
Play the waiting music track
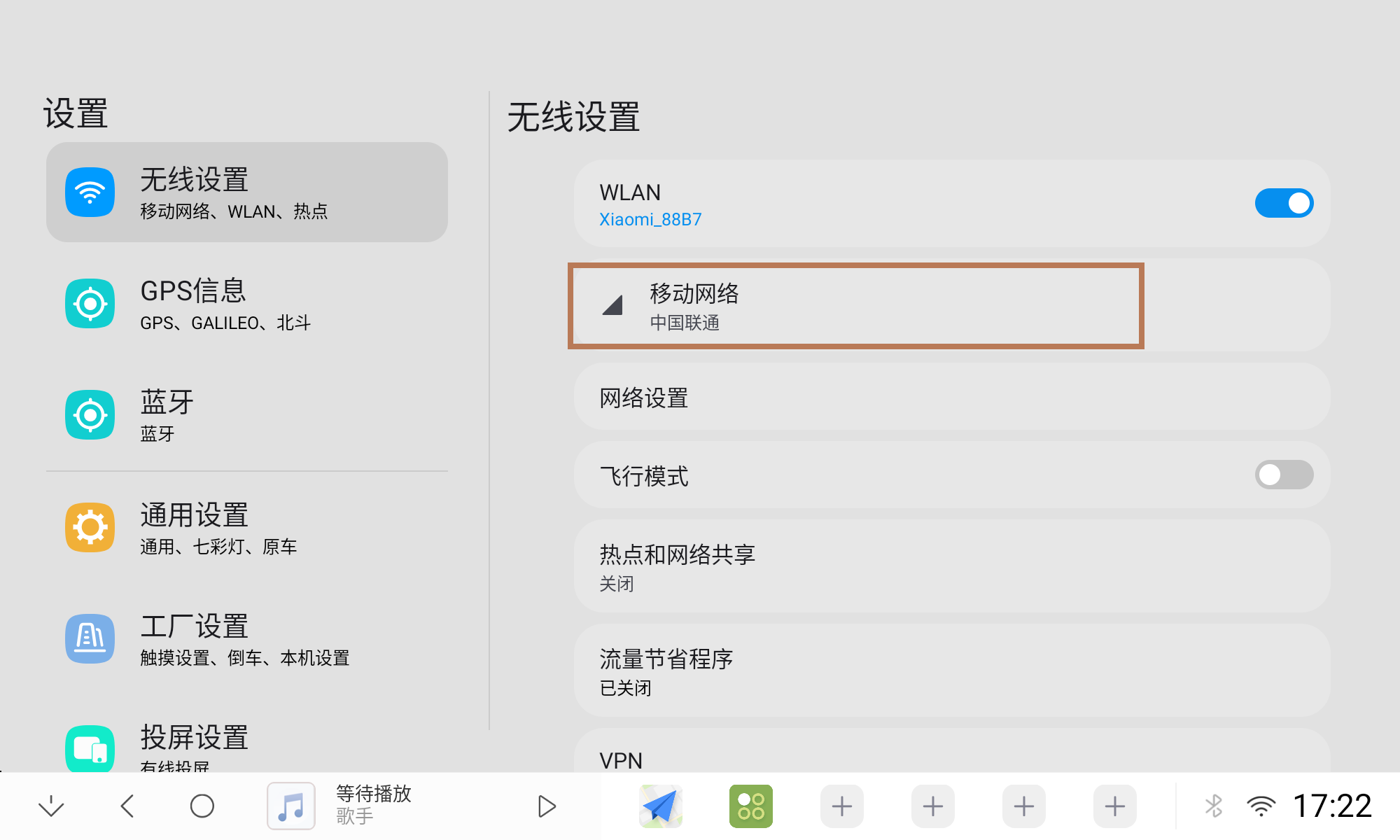click(547, 806)
